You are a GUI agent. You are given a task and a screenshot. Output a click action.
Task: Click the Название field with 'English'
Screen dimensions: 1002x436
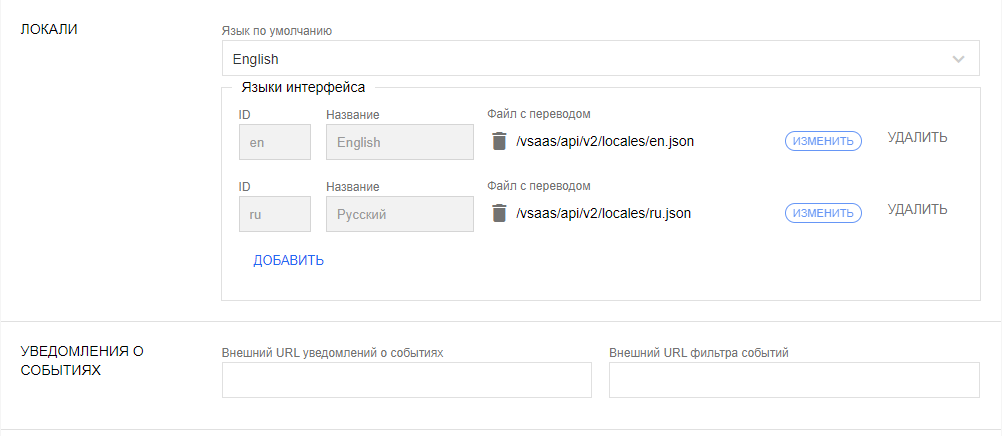click(x=399, y=142)
